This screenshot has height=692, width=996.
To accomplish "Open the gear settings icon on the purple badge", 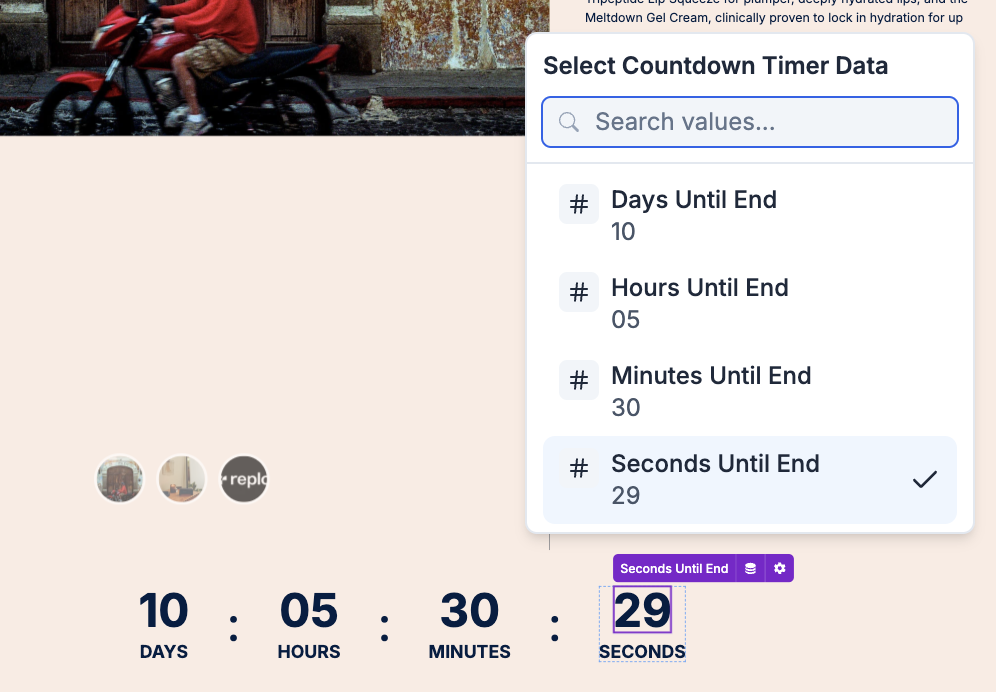I will coord(779,568).
